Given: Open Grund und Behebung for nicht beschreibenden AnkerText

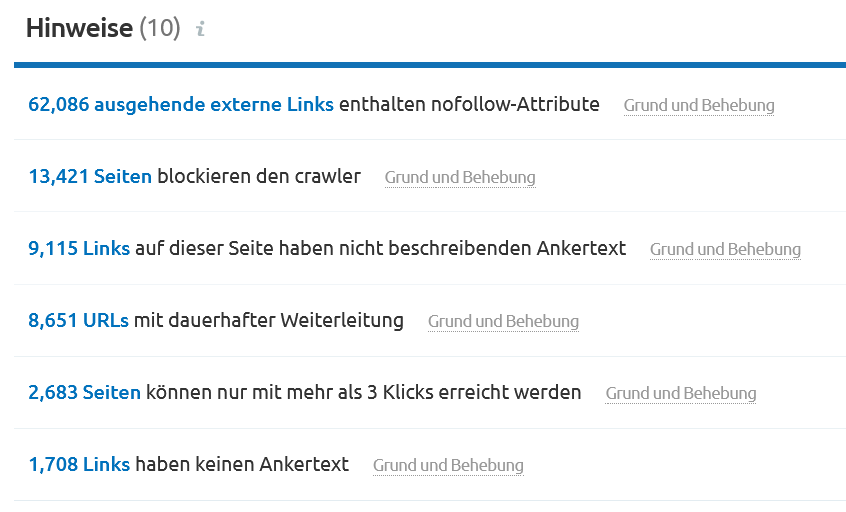Looking at the screenshot, I should coord(725,250).
